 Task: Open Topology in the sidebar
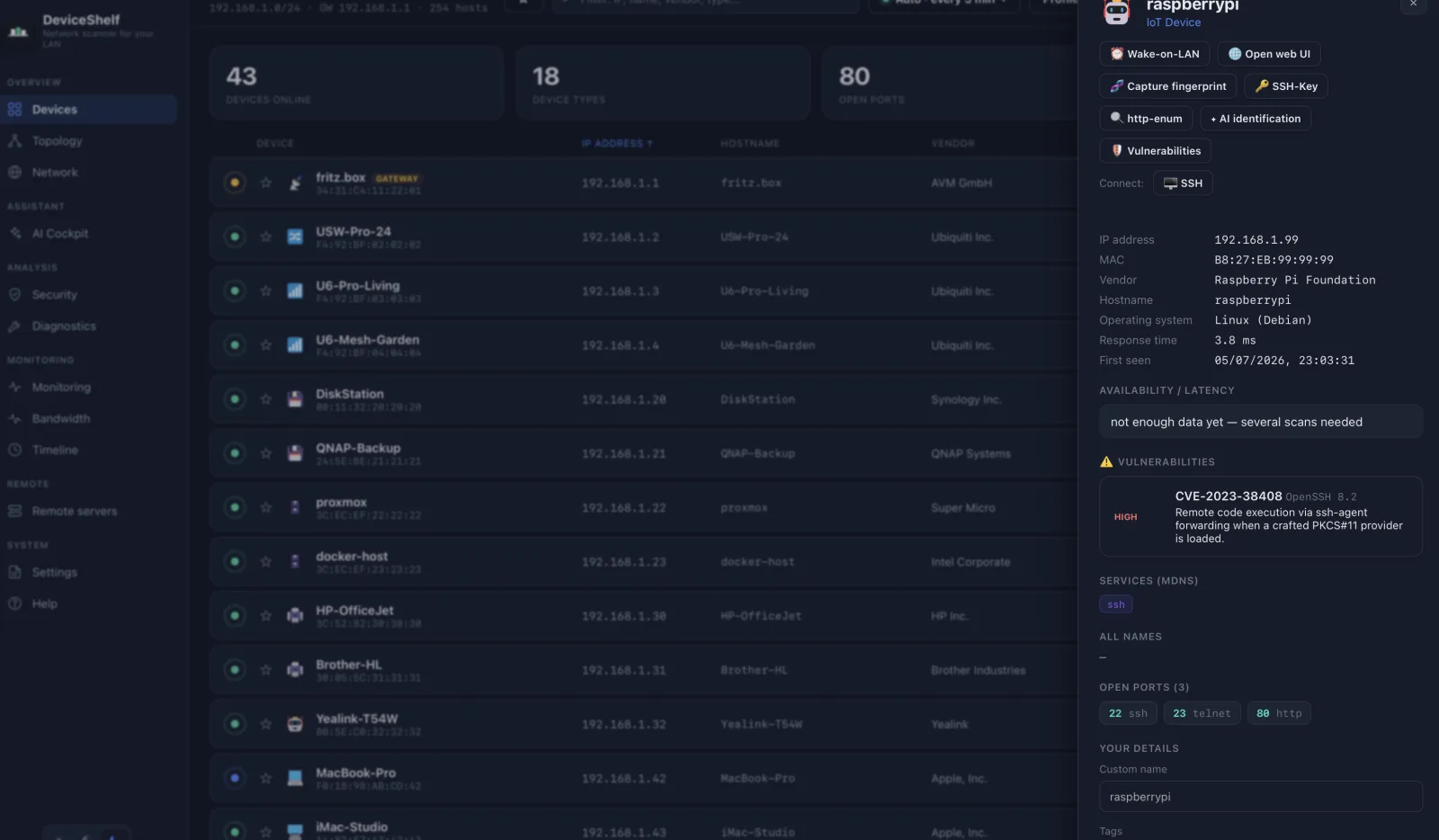(88, 141)
